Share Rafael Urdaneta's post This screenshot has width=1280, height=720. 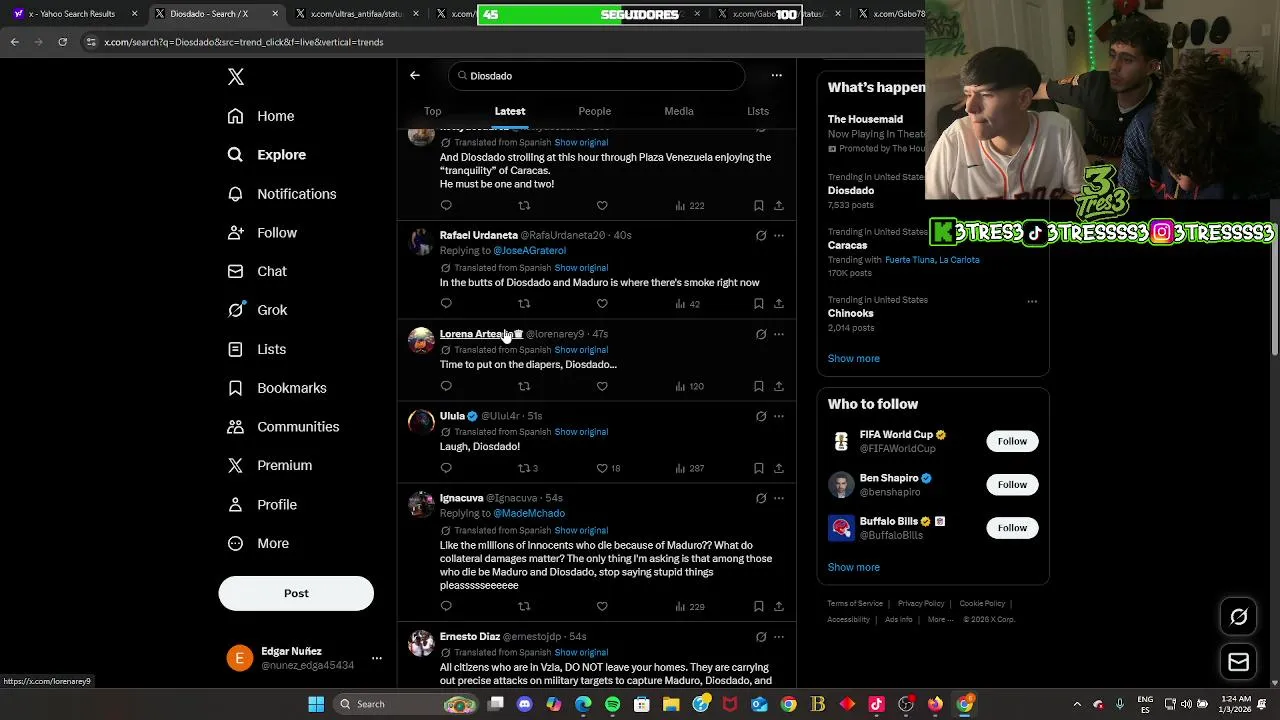[778, 303]
